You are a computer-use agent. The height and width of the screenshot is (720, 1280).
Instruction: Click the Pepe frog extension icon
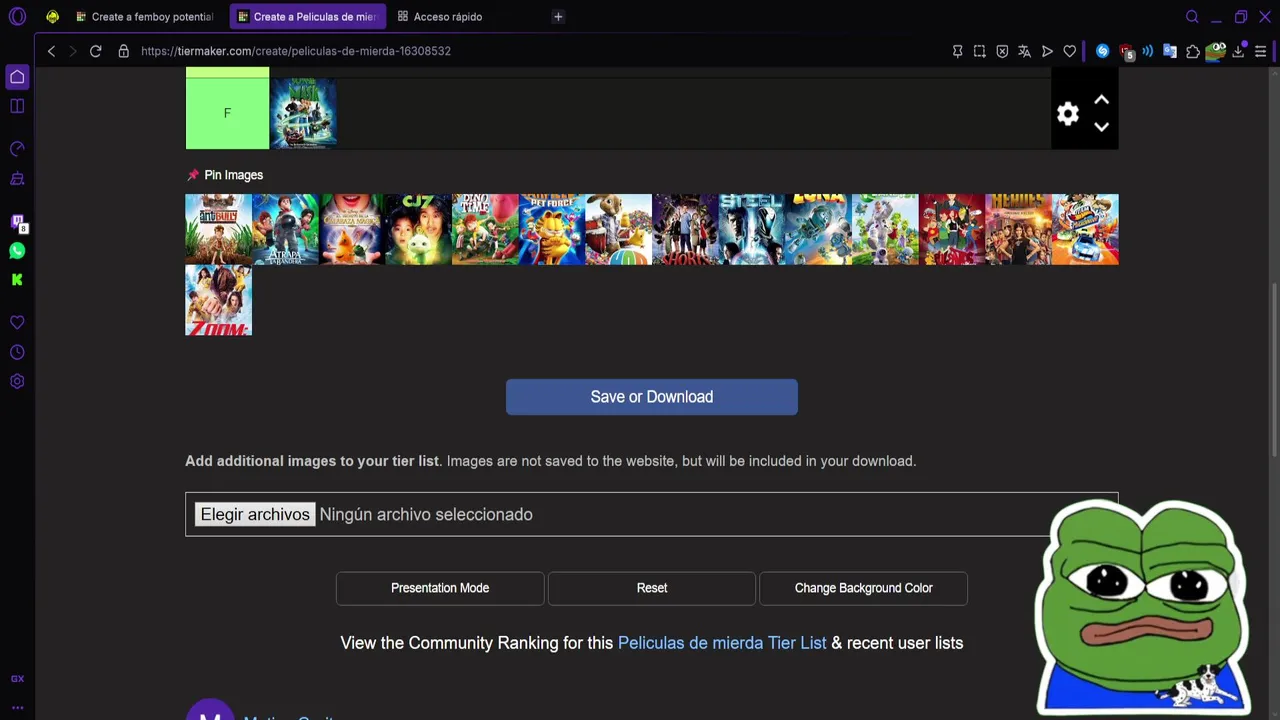tap(1216, 50)
